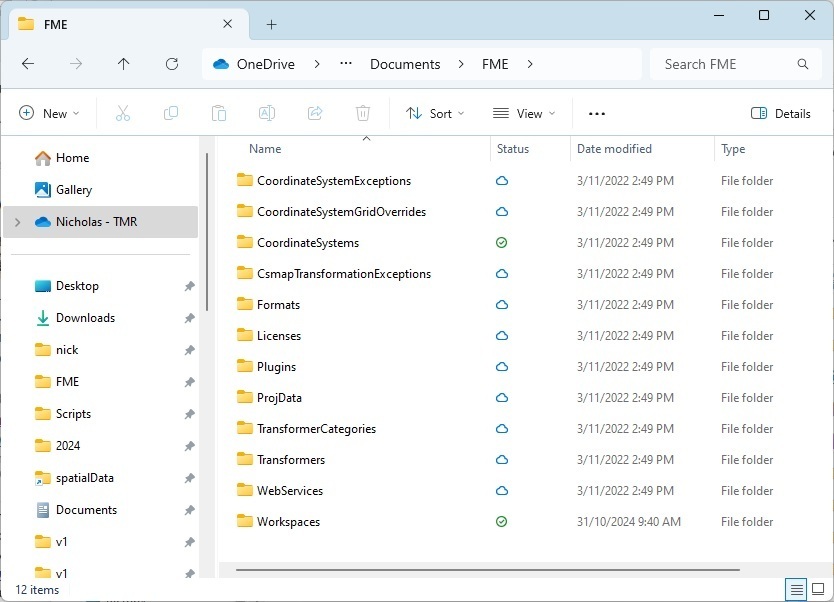This screenshot has width=834, height=602.
Task: Switch to large thumbnails view icon
Action: (818, 589)
